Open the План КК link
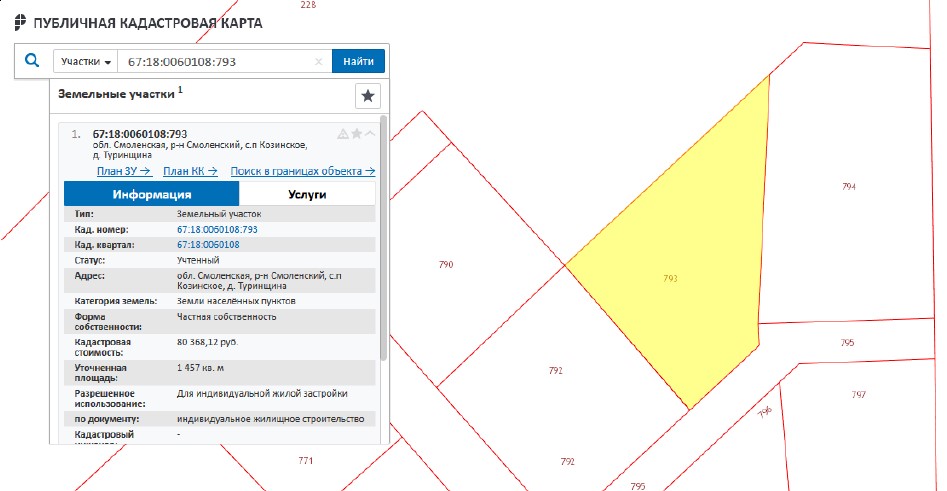The height and width of the screenshot is (491, 947). [x=190, y=171]
